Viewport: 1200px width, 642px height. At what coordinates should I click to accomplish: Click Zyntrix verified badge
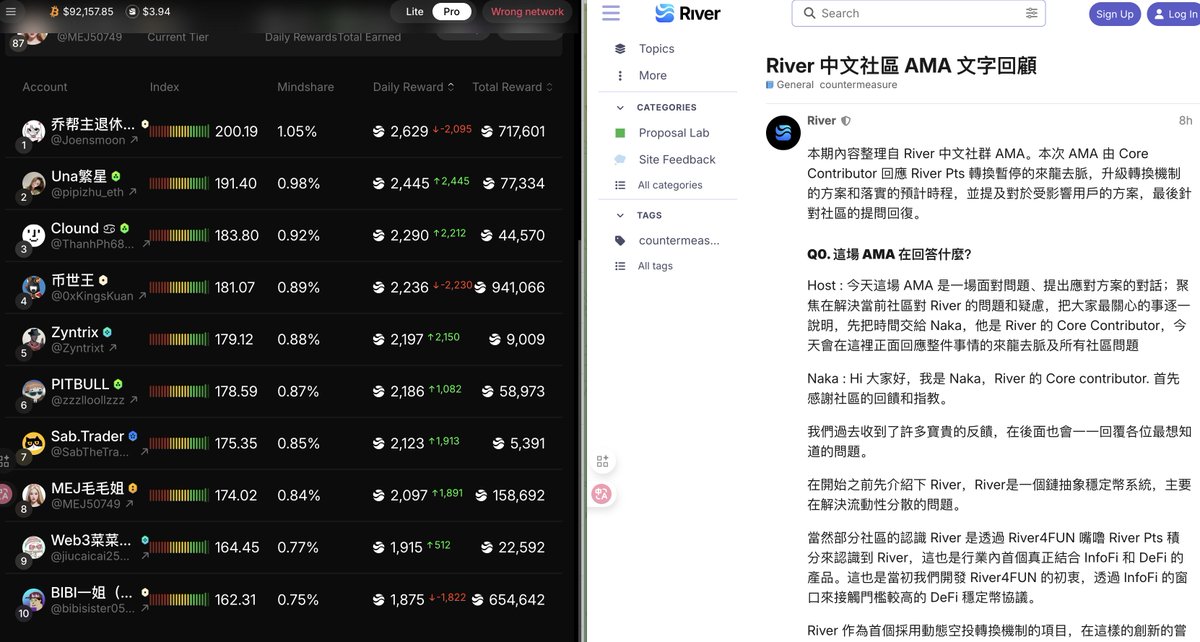tap(107, 332)
